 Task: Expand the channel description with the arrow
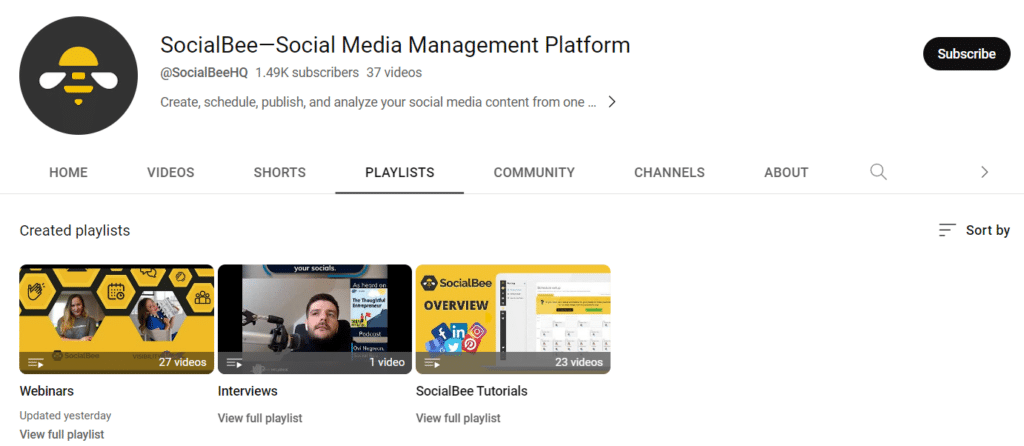(612, 102)
